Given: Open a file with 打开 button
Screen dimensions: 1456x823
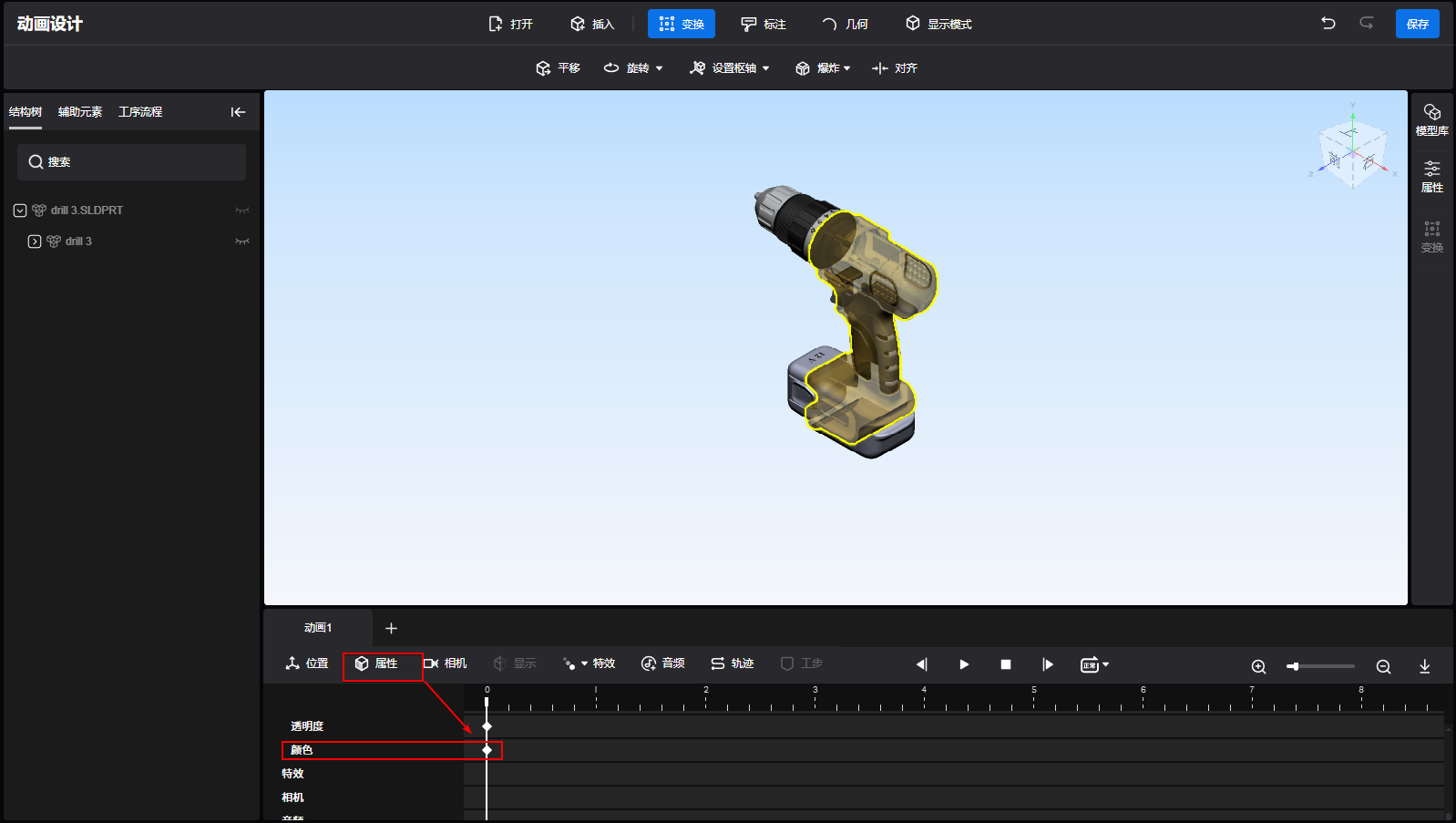Looking at the screenshot, I should (x=510, y=24).
